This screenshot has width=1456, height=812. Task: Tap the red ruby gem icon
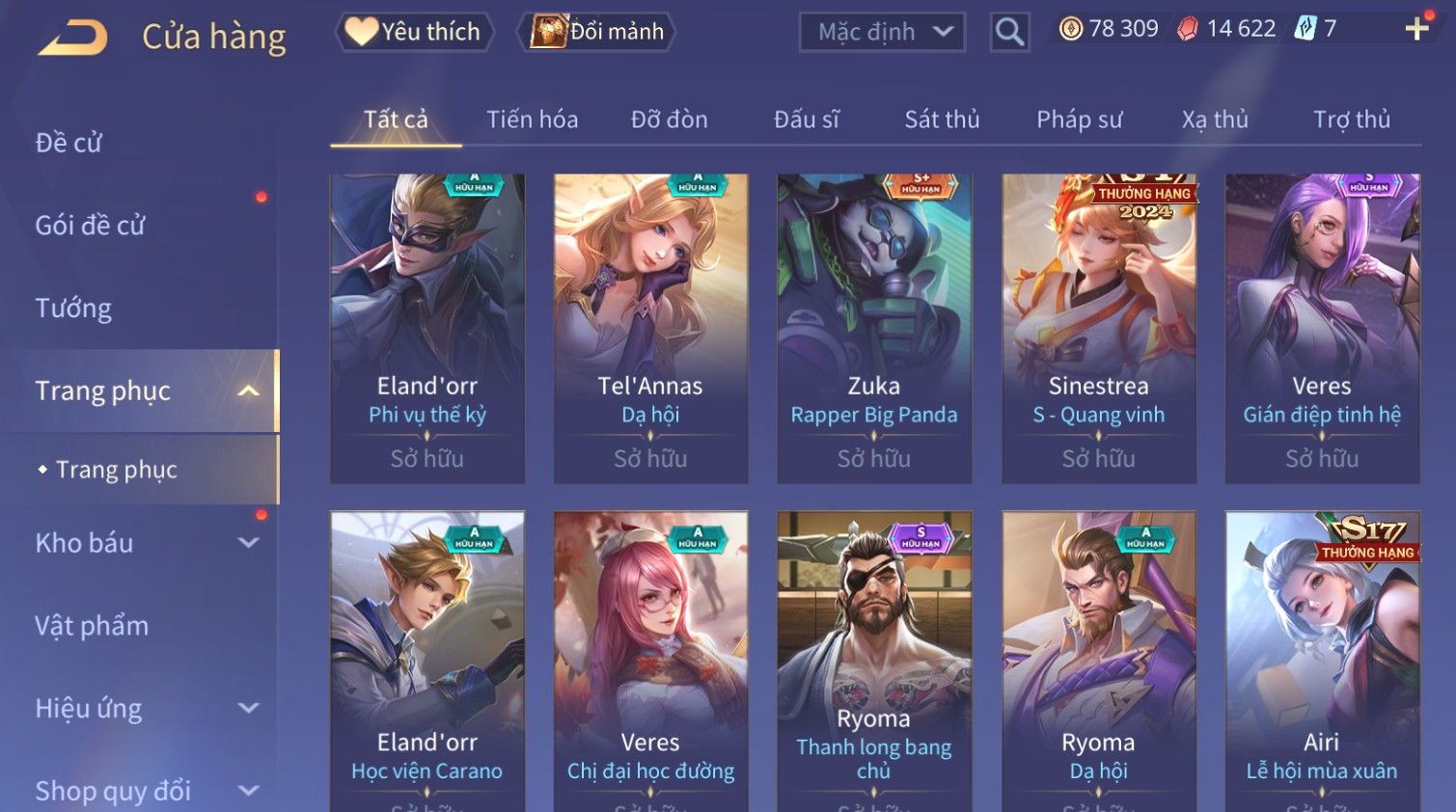click(x=1188, y=29)
